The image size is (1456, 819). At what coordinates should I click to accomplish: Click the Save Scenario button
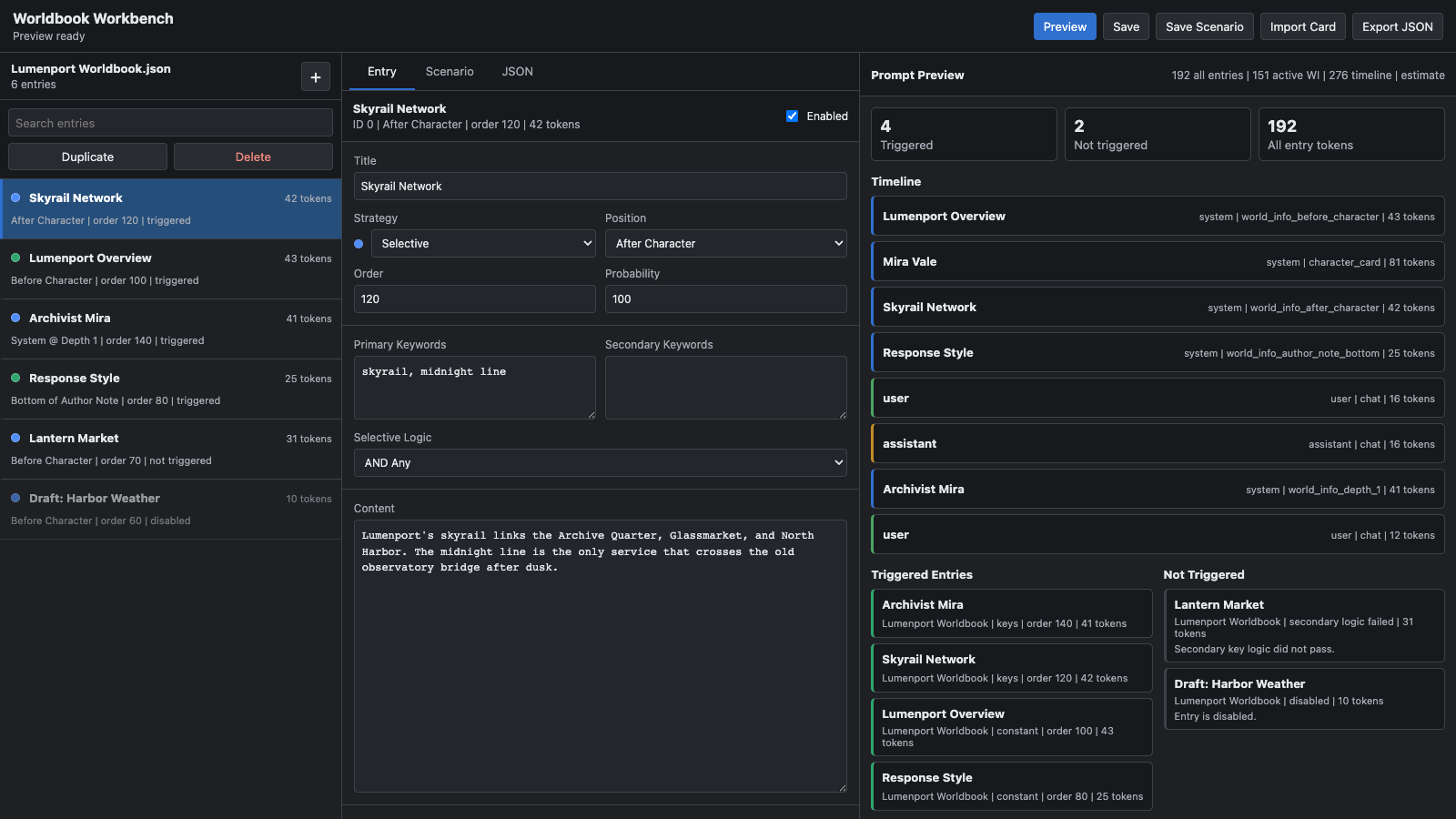(1205, 26)
